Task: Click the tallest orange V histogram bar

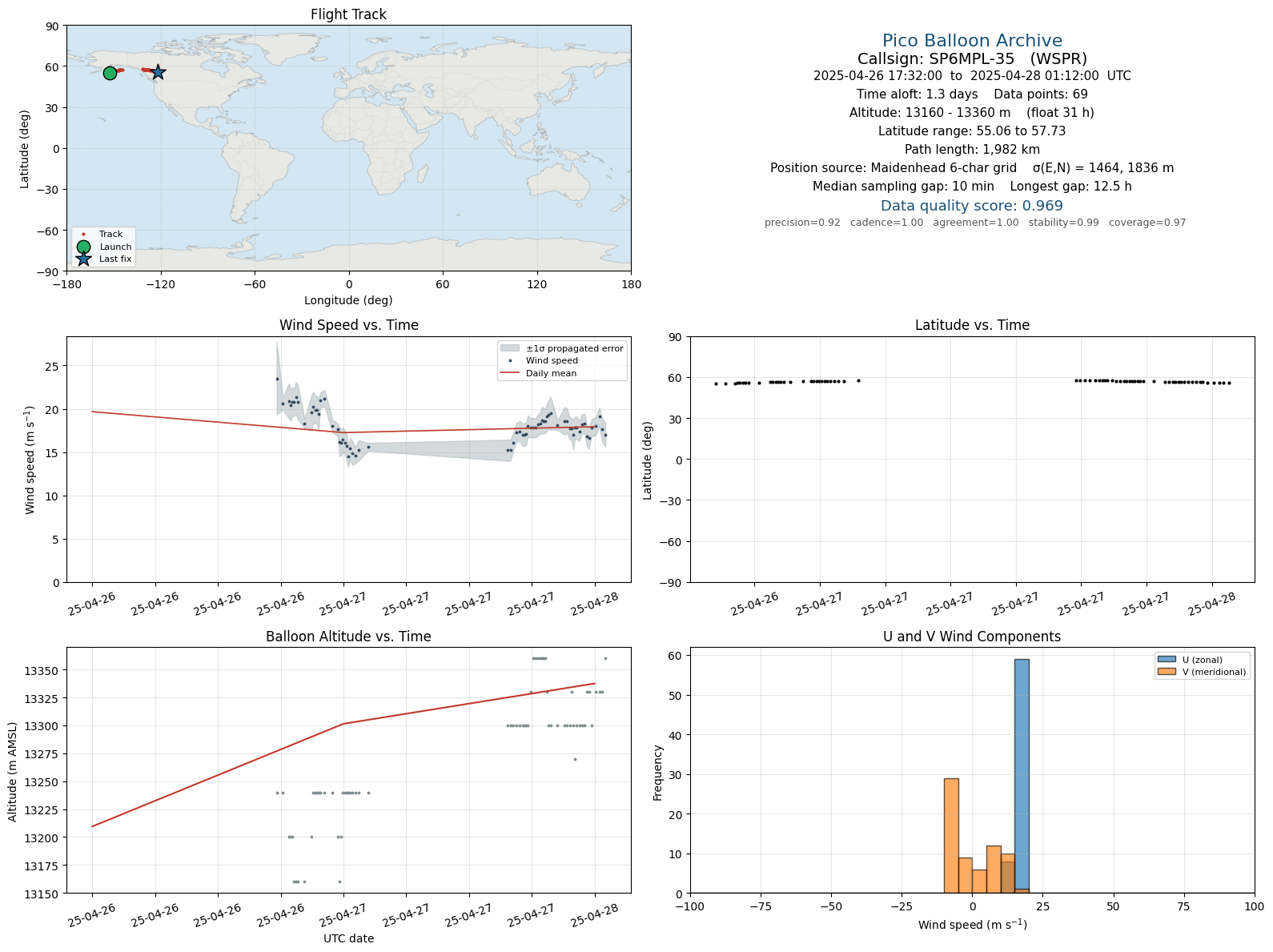Action: point(951,835)
